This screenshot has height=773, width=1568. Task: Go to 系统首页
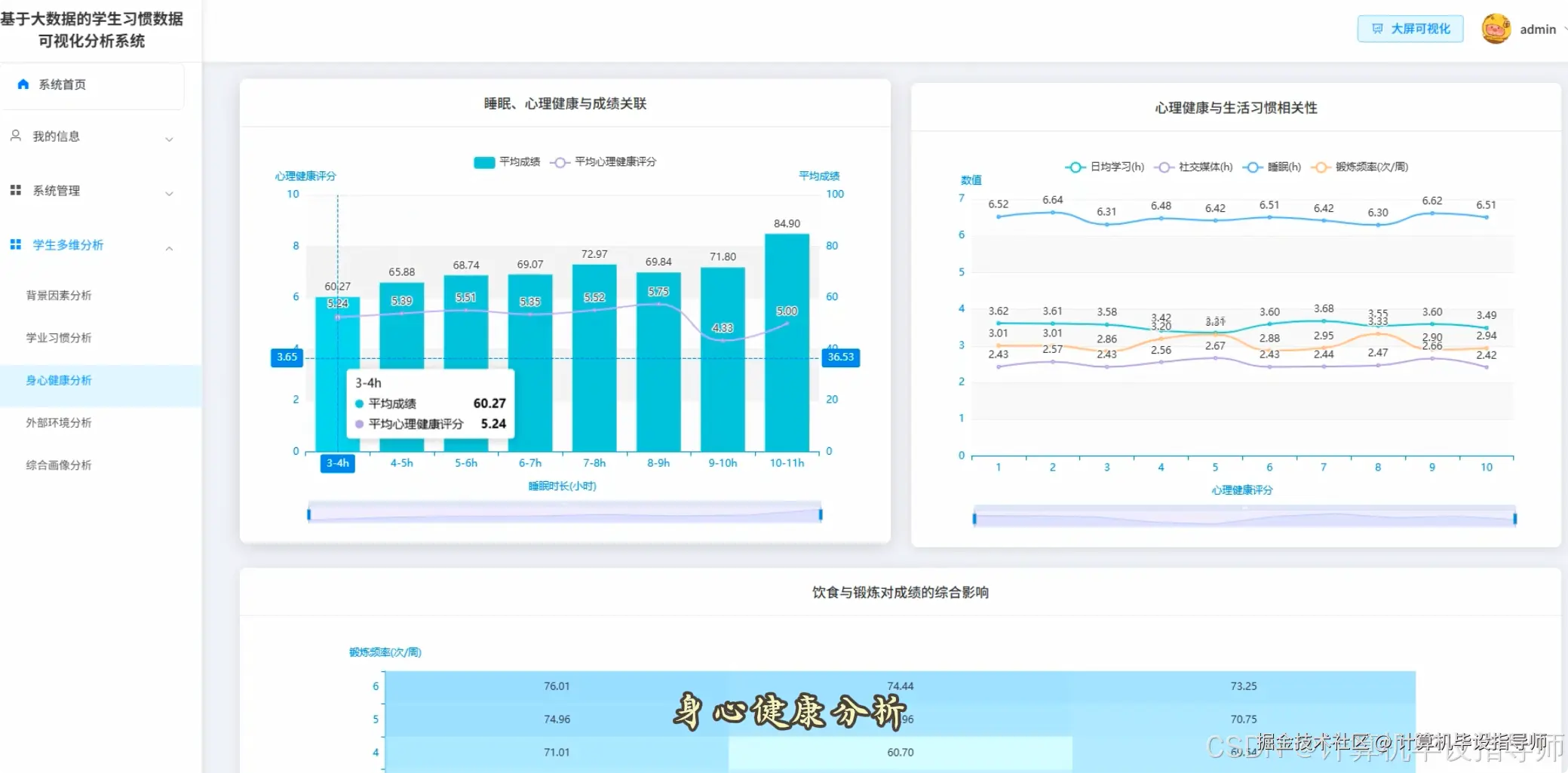92,85
